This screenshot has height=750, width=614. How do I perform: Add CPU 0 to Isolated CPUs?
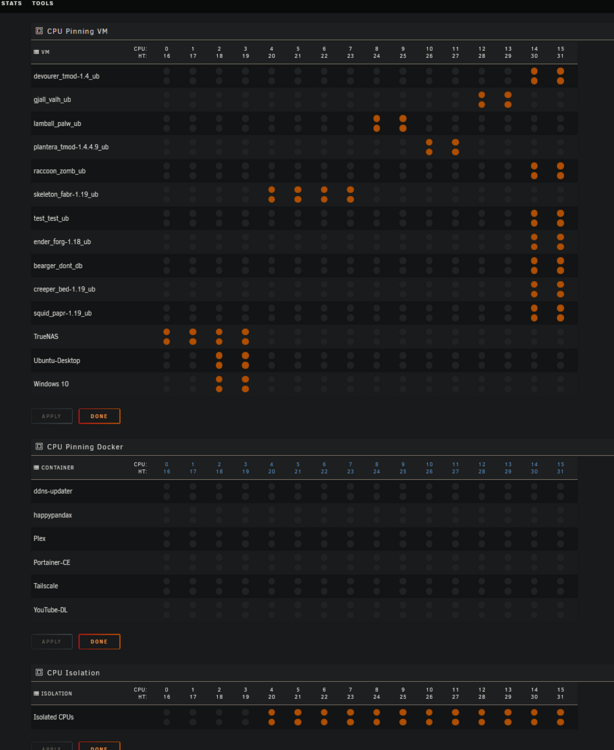(x=166, y=712)
